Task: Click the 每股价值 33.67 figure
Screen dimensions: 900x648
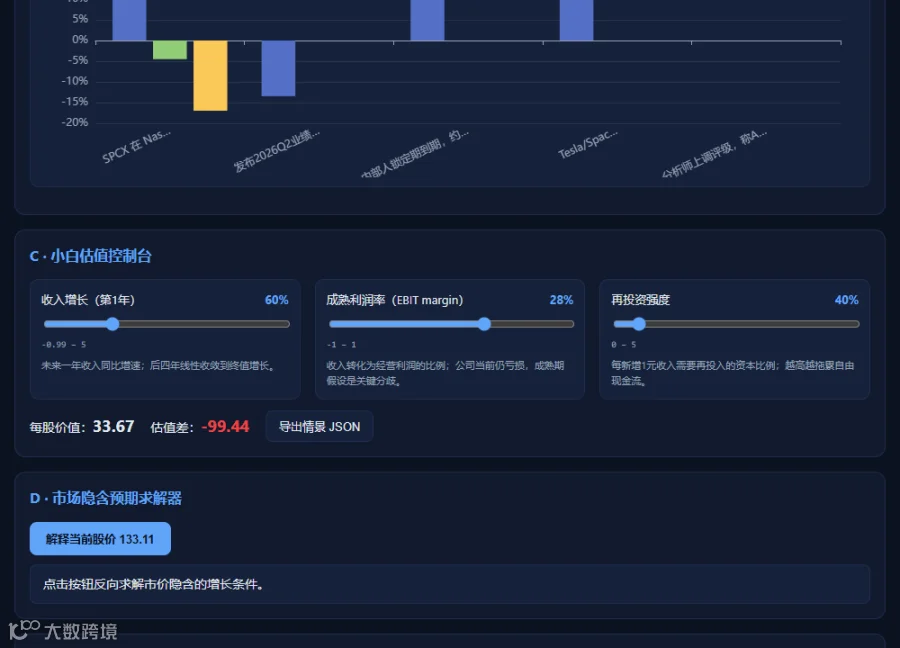Action: point(114,426)
